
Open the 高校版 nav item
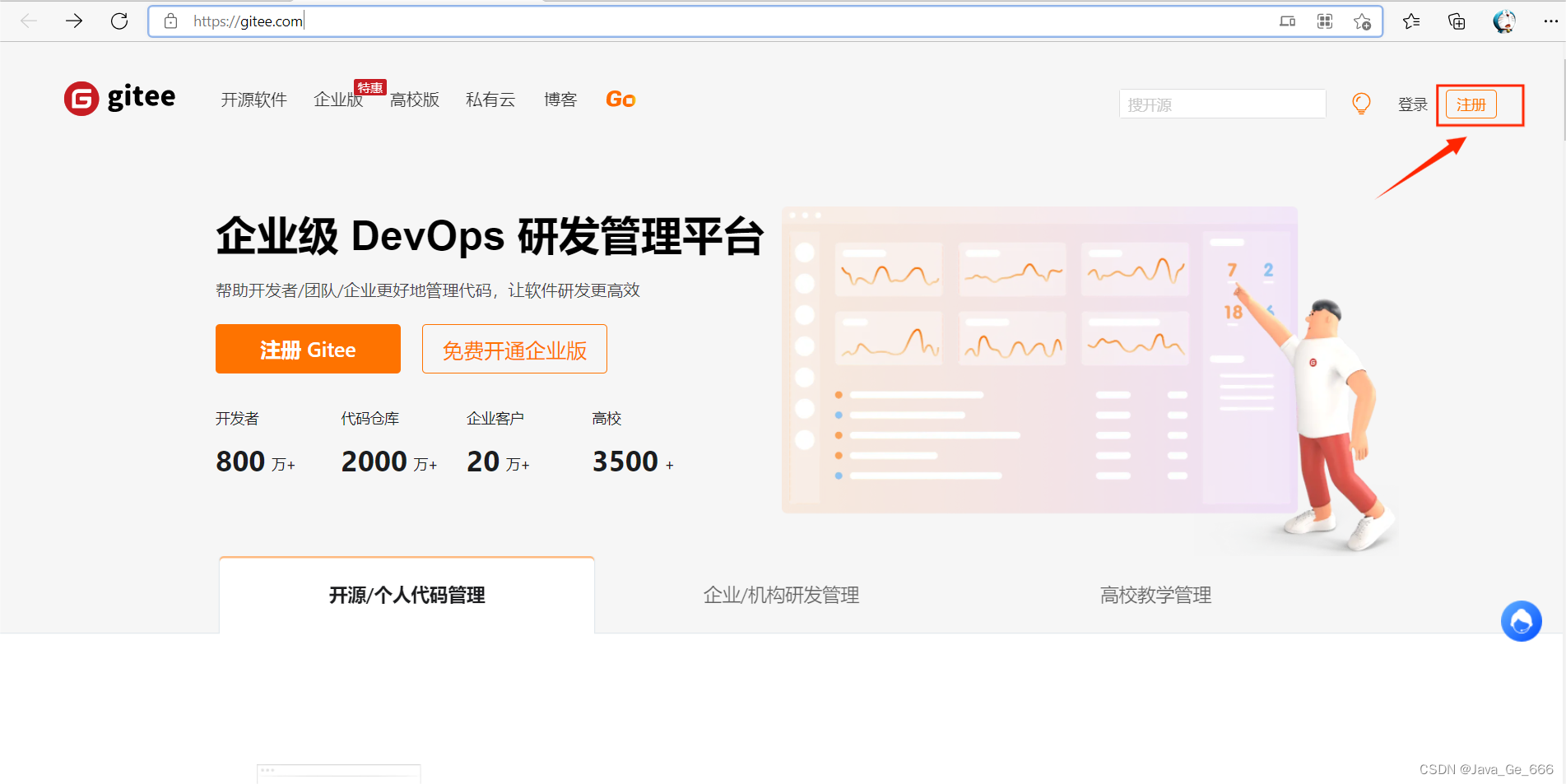pyautogui.click(x=415, y=100)
